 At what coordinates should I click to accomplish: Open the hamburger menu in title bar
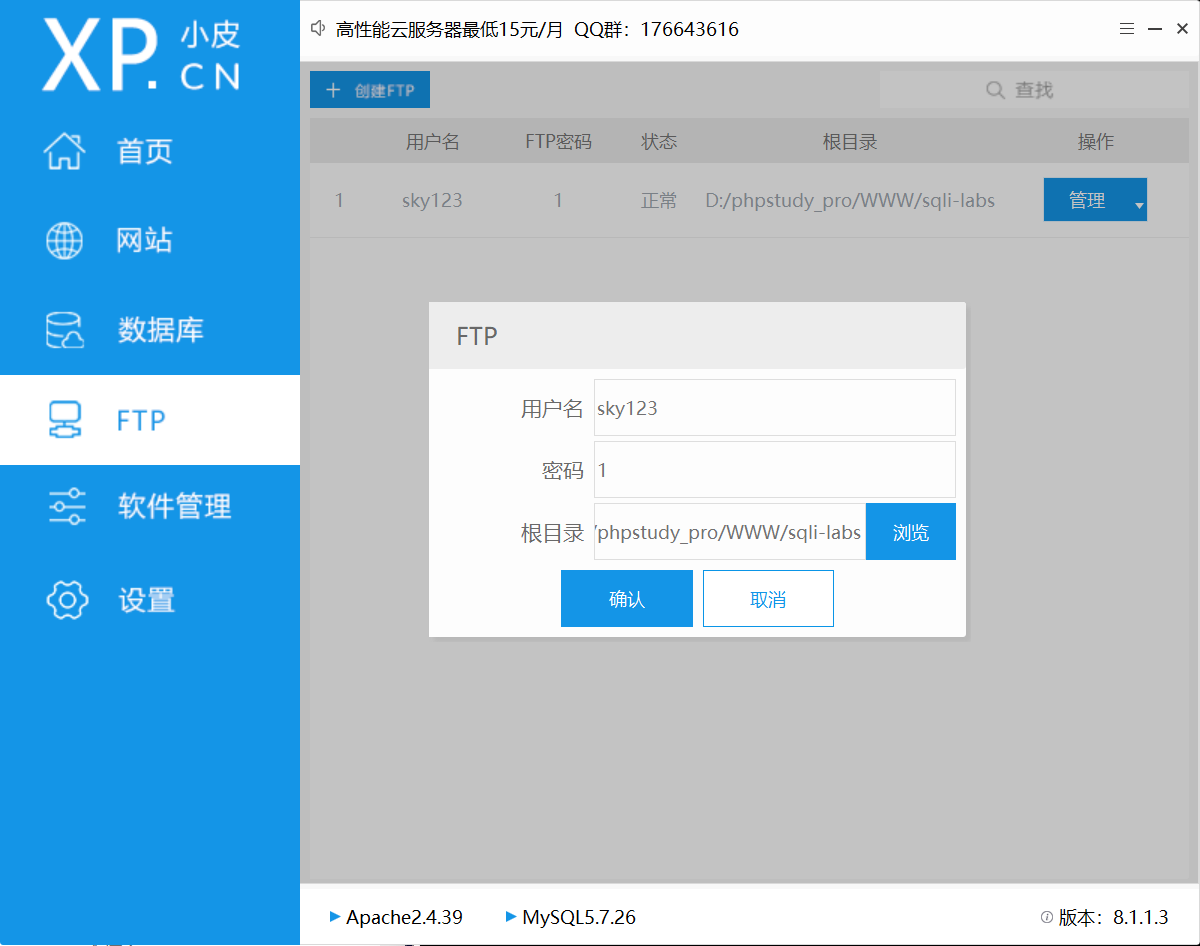(1127, 29)
